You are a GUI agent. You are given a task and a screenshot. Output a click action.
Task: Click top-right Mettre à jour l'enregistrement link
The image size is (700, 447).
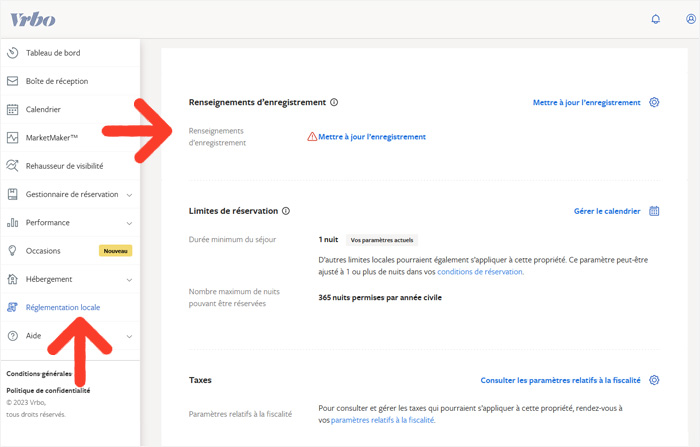(x=587, y=102)
